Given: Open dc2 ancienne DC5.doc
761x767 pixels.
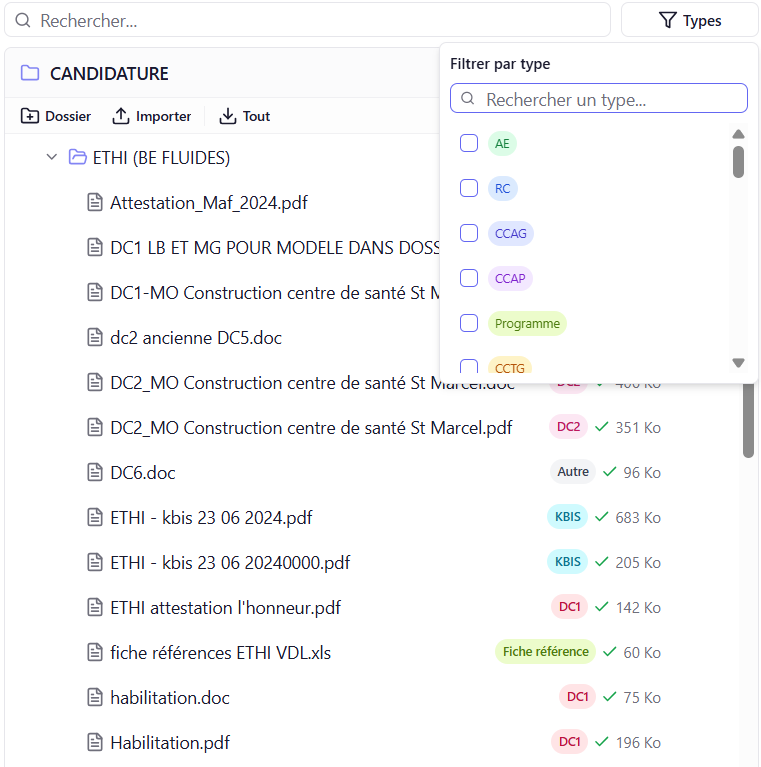Looking at the screenshot, I should click(x=196, y=338).
